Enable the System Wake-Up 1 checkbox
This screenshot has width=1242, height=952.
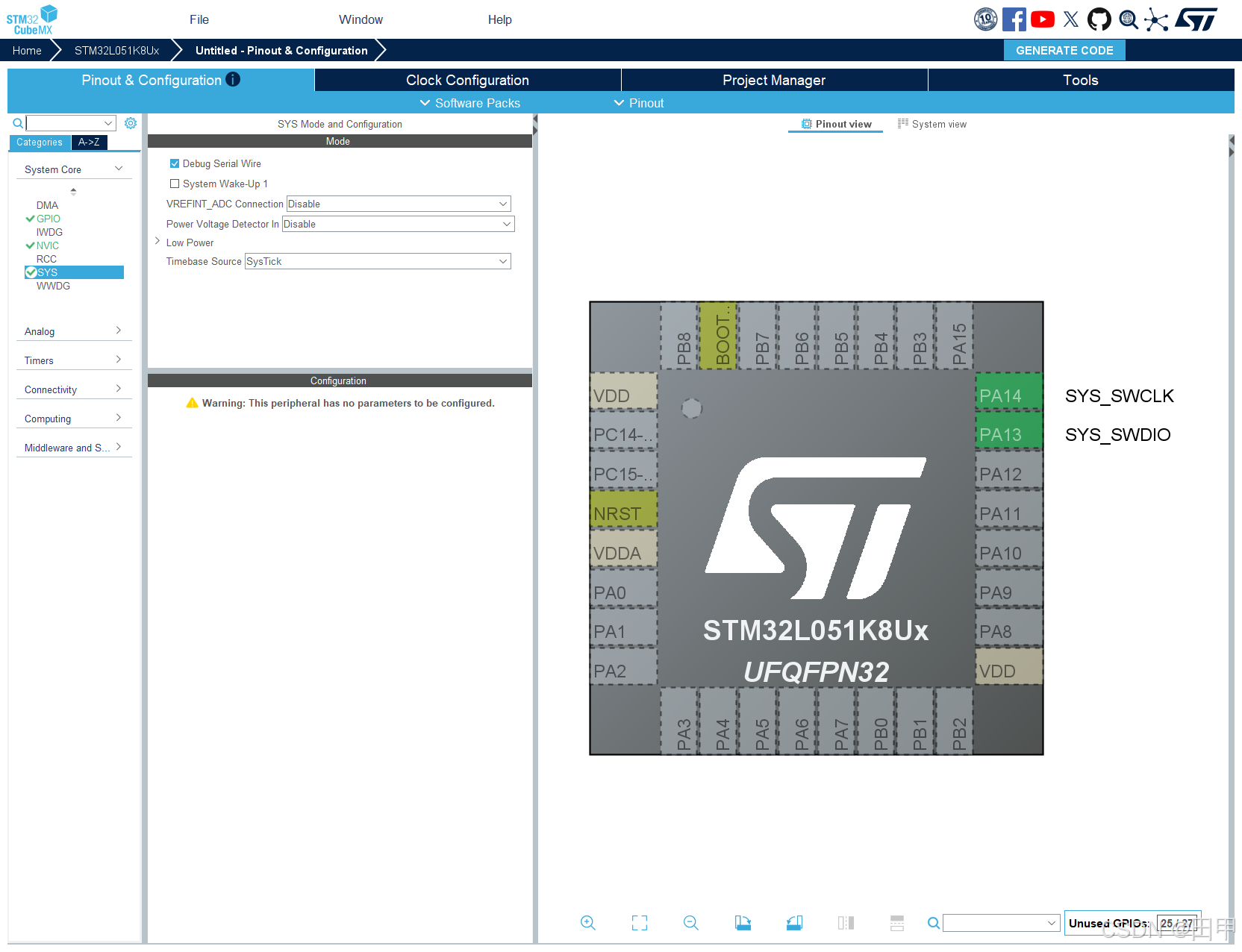[175, 184]
